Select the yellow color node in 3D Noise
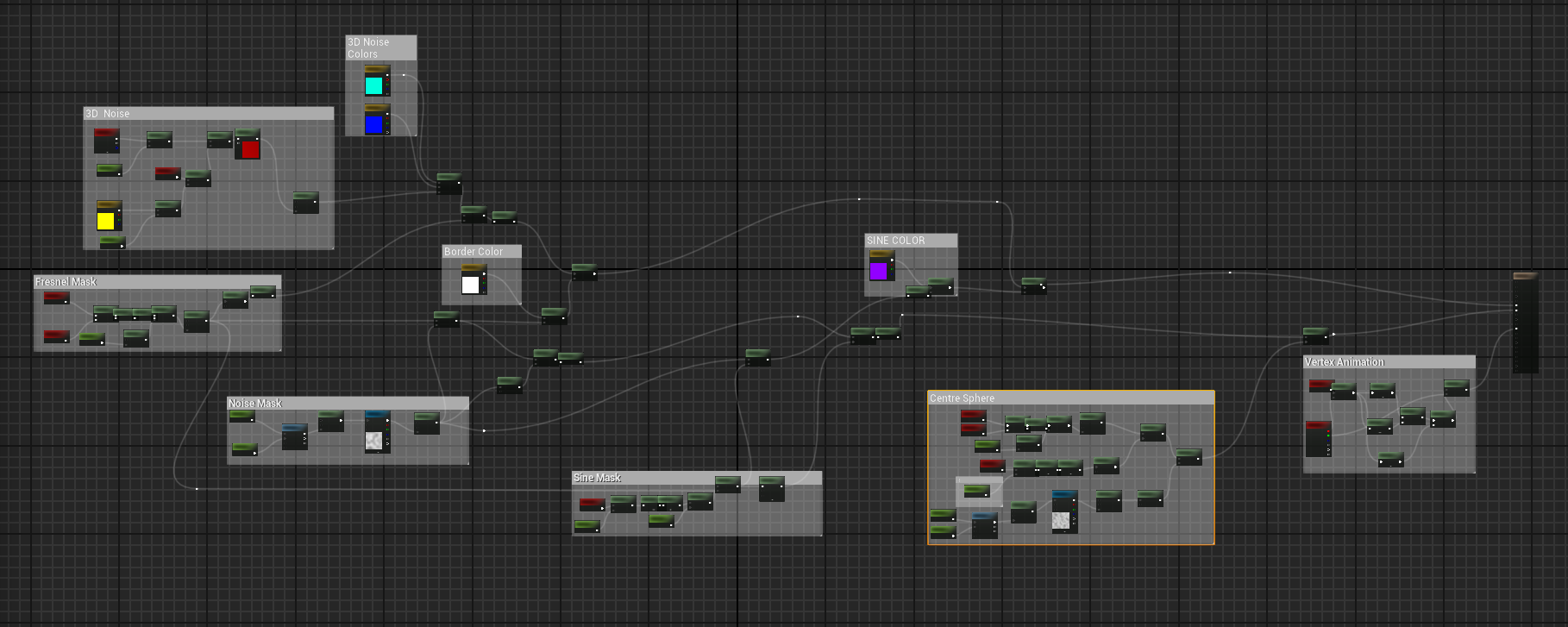1568x627 pixels. pyautogui.click(x=106, y=220)
